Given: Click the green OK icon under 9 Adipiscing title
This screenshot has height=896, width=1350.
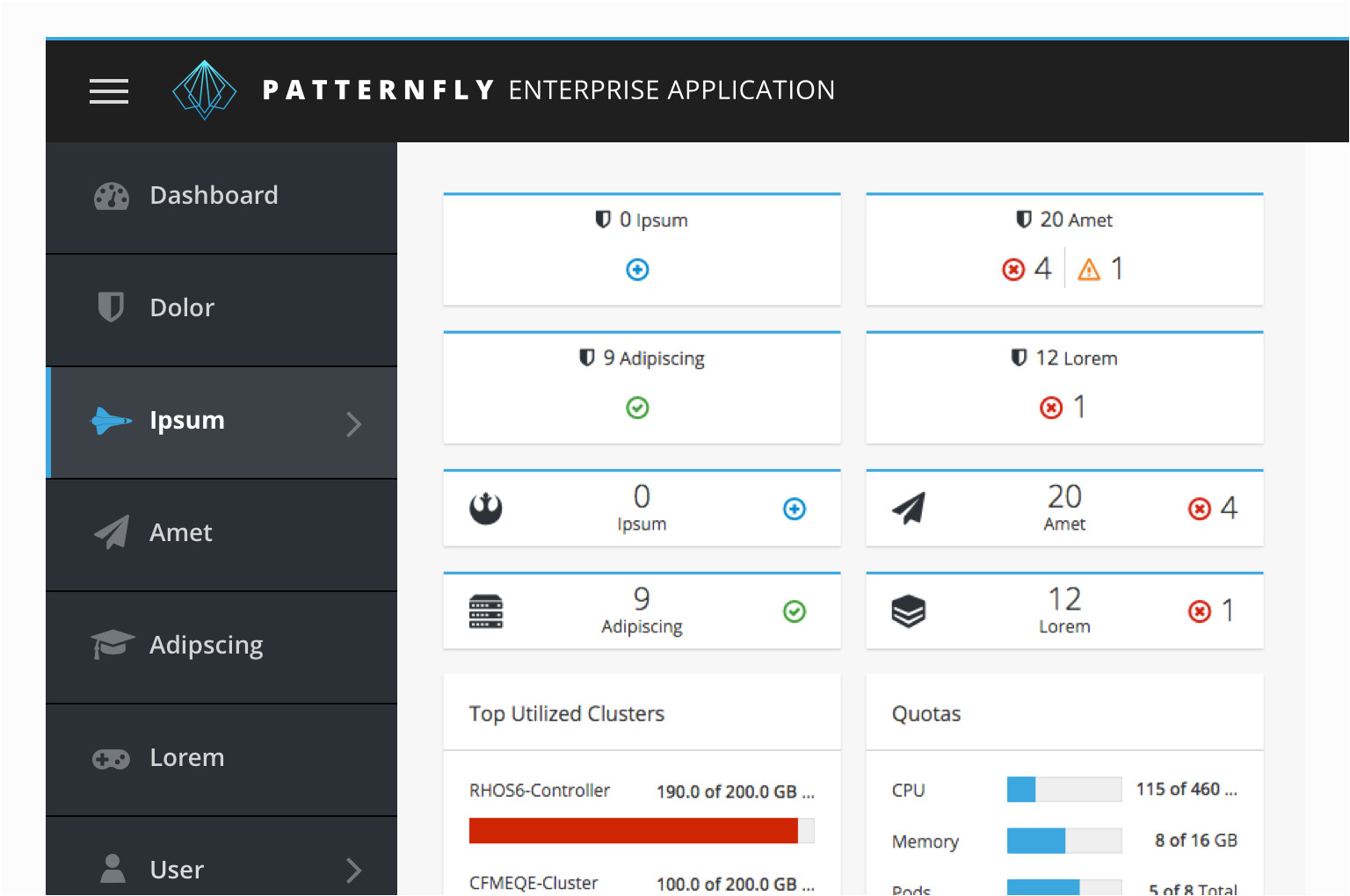Looking at the screenshot, I should (637, 408).
